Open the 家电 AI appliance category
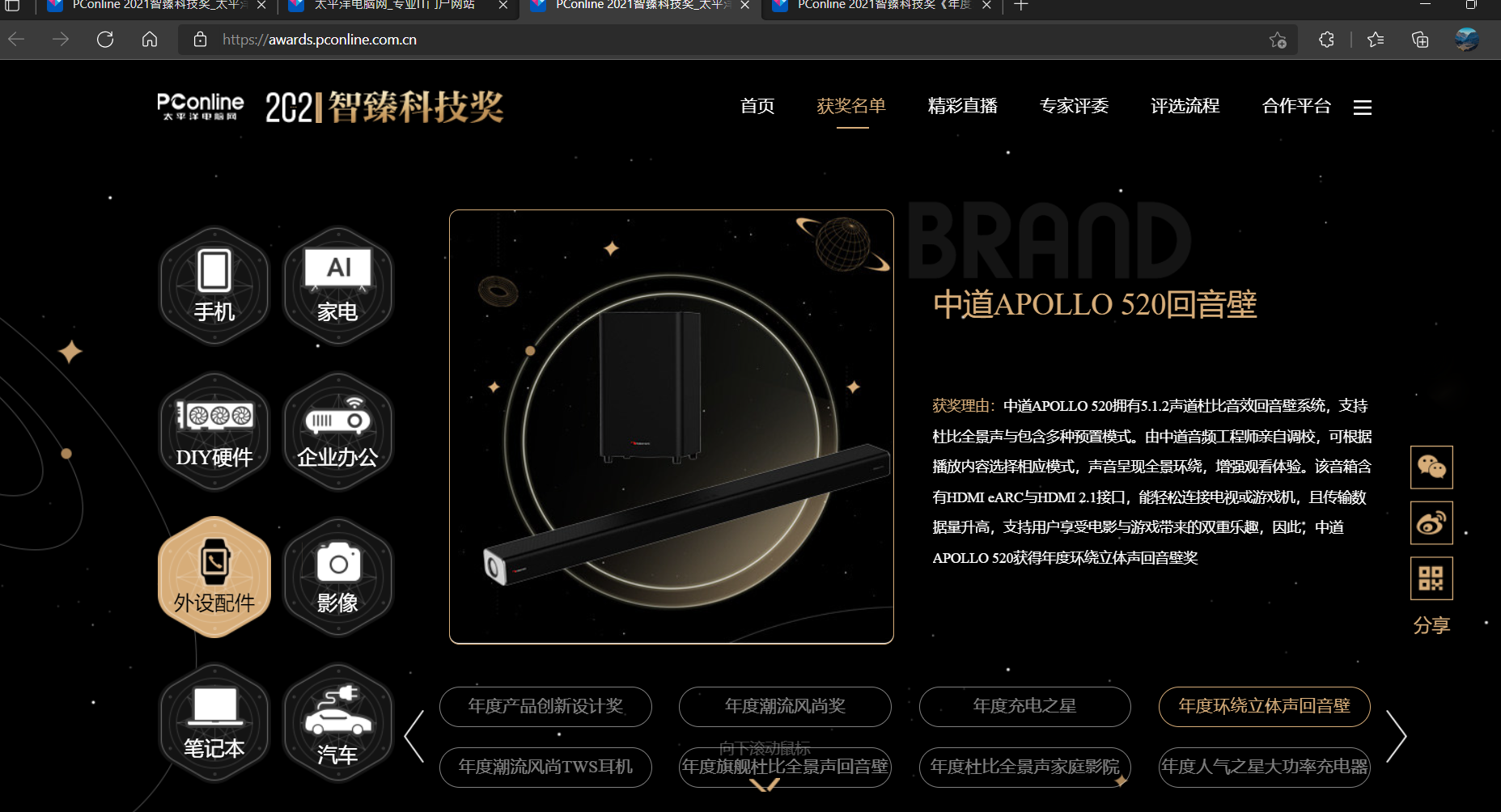Image resolution: width=1501 pixels, height=812 pixels. tap(338, 285)
